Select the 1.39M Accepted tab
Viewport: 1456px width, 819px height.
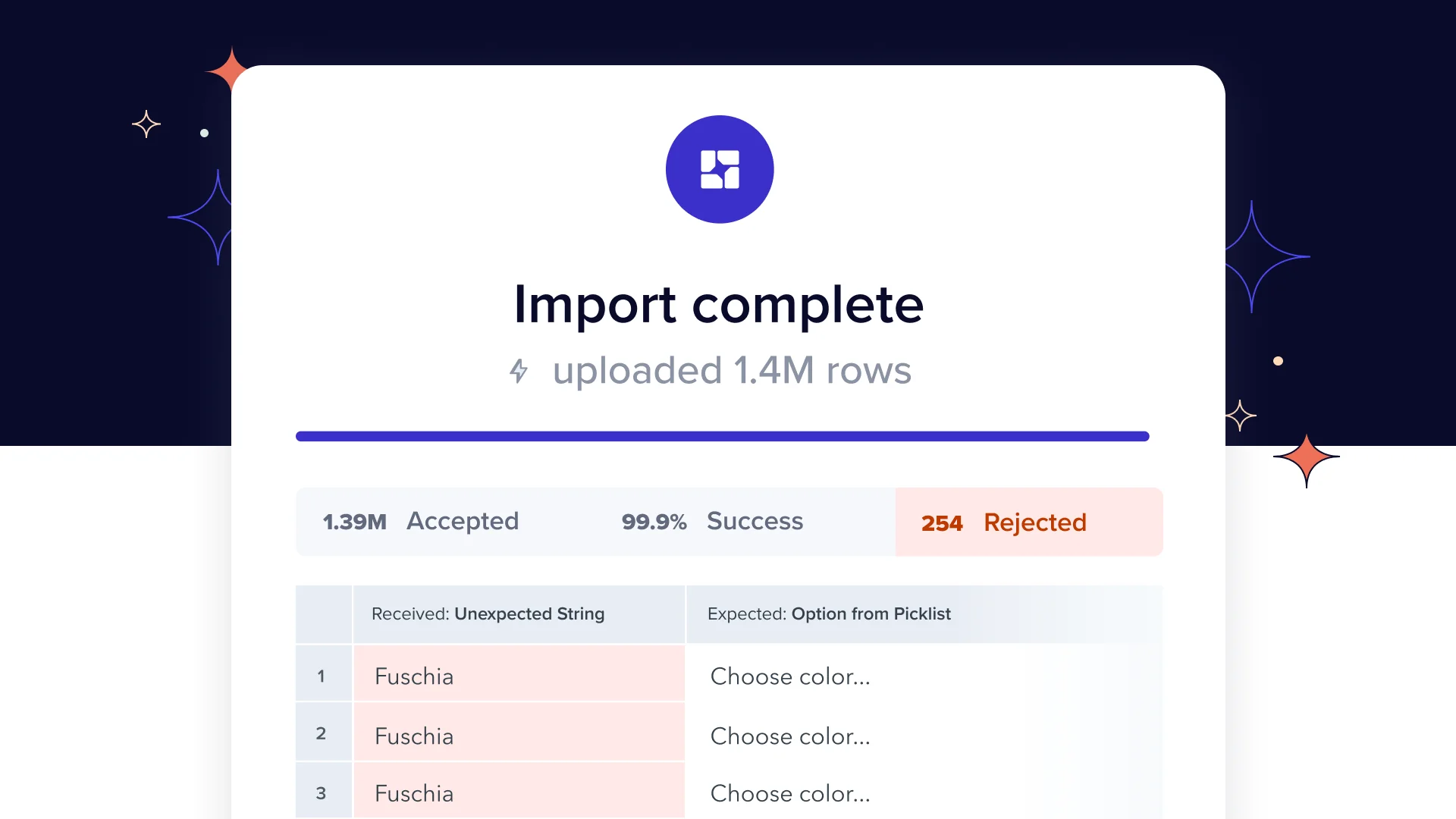[421, 522]
